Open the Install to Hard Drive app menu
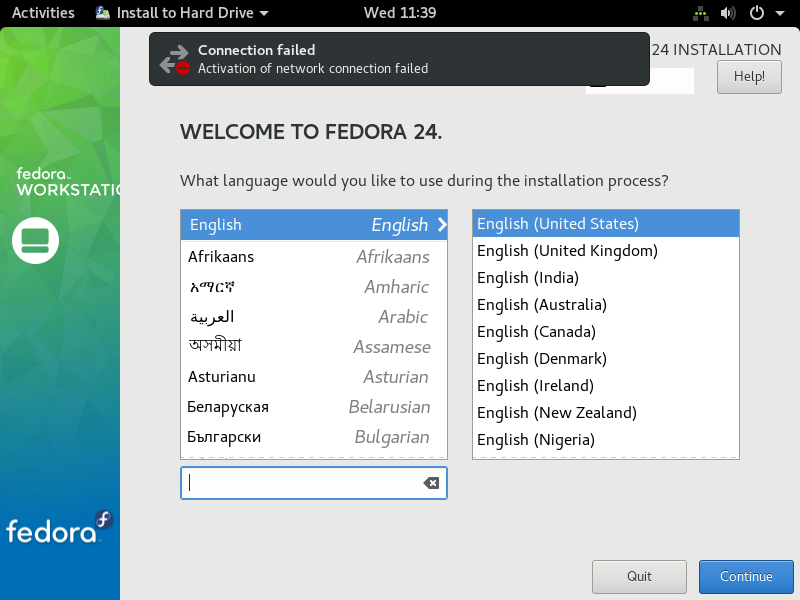 [182, 13]
